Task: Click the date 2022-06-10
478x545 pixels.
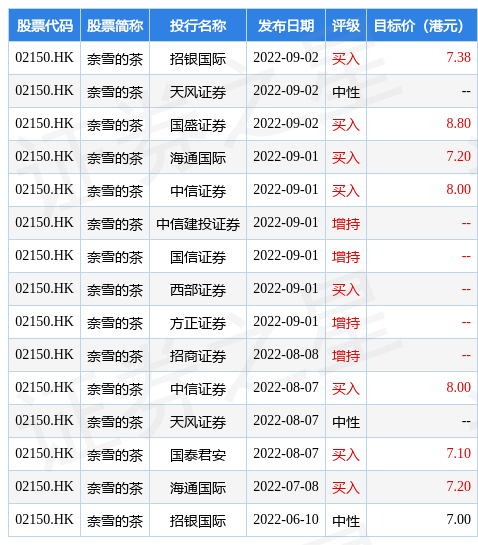Action: tap(286, 520)
